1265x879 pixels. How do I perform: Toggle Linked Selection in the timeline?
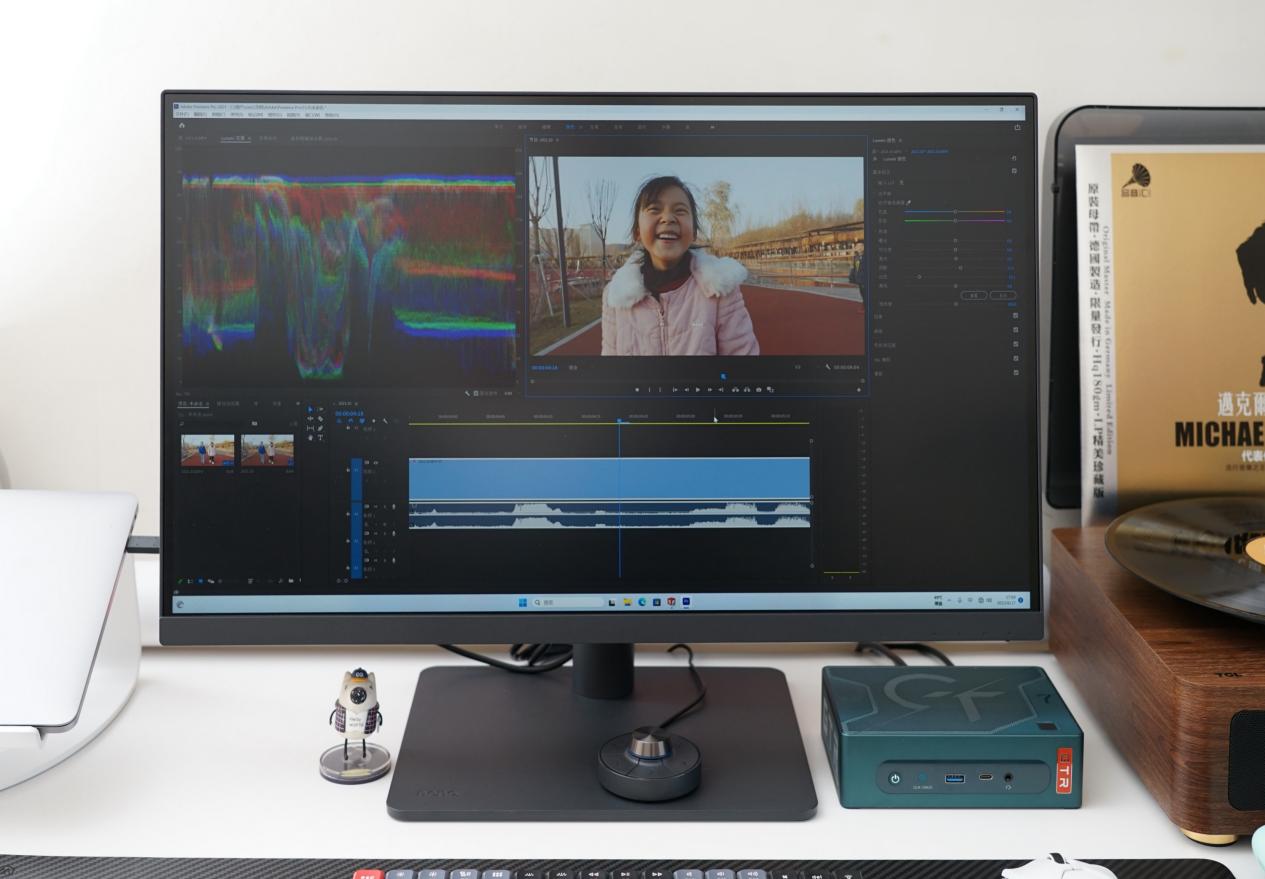pyautogui.click(x=362, y=421)
